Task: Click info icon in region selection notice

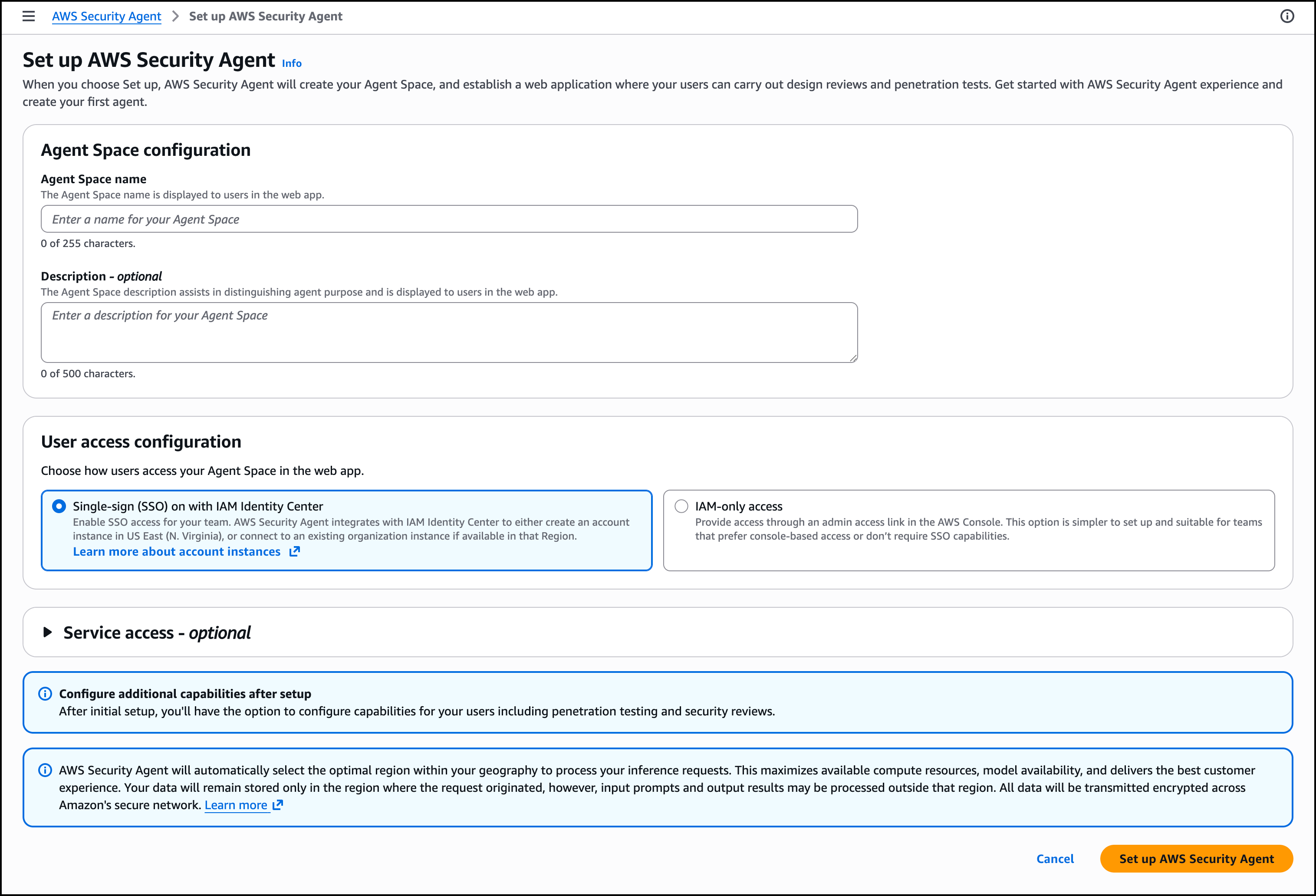Action: pos(45,770)
